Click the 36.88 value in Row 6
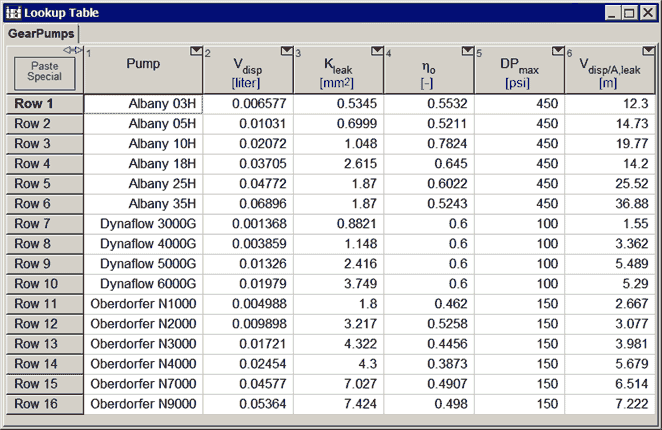 [x=610, y=204]
